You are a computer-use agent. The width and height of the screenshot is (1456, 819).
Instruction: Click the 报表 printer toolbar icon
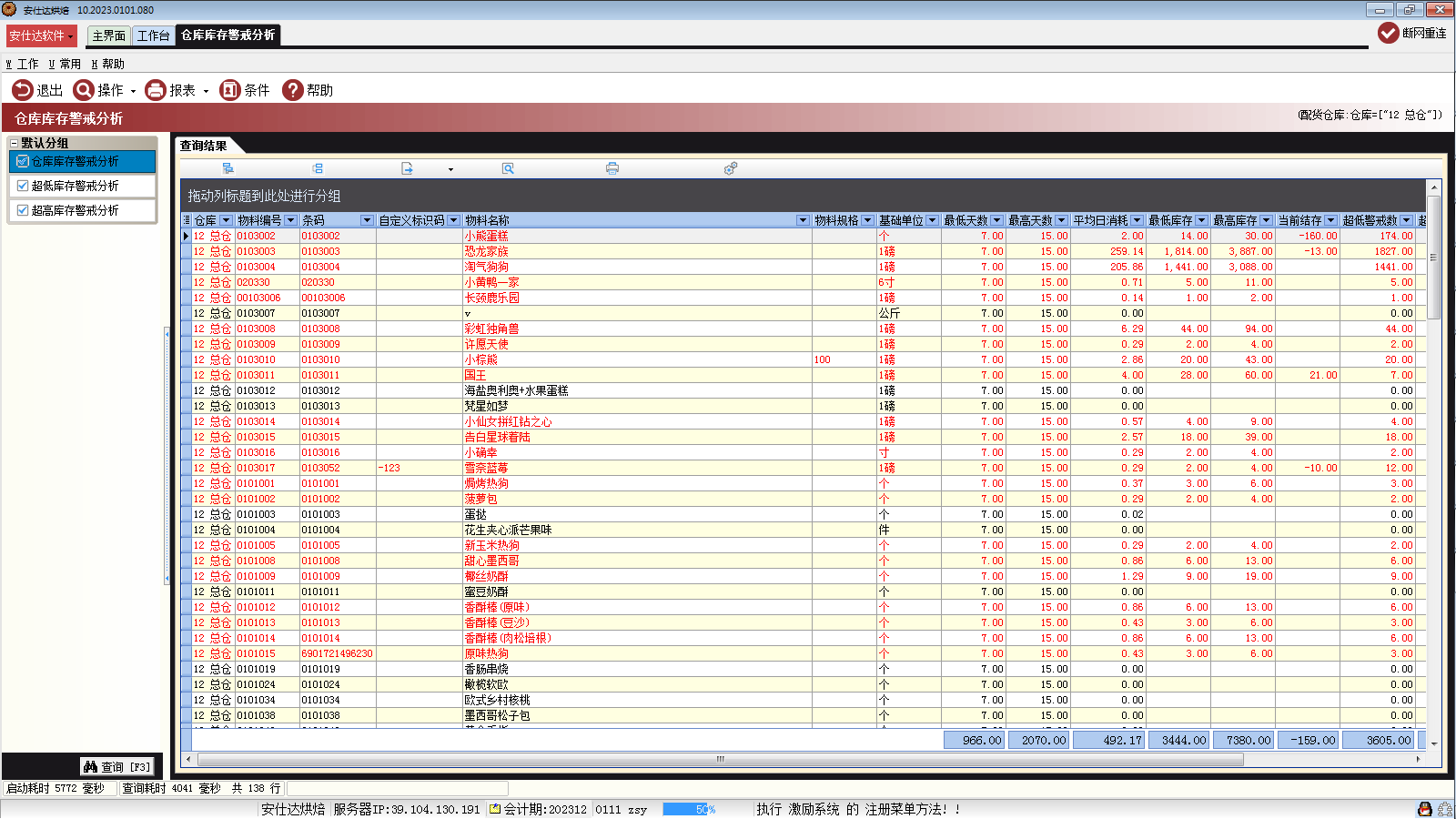click(x=156, y=90)
